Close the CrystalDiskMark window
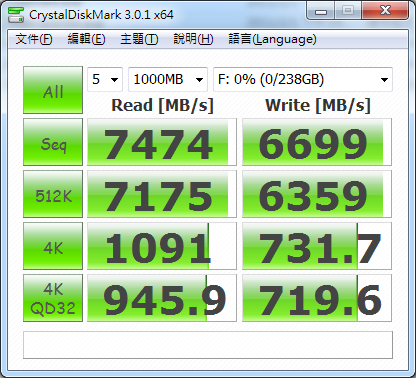Image resolution: width=416 pixels, height=378 pixels. click(385, 11)
